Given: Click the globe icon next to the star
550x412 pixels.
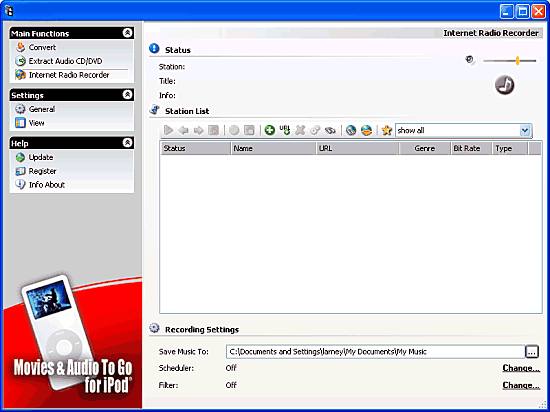Looking at the screenshot, I should (366, 130).
